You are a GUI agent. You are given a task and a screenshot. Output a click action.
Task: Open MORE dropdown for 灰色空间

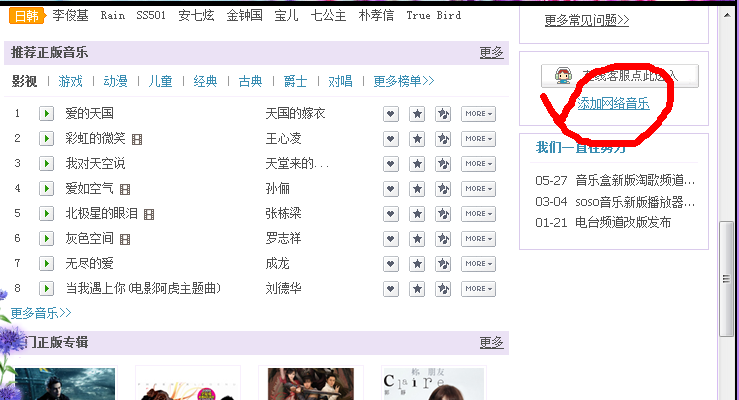478,238
